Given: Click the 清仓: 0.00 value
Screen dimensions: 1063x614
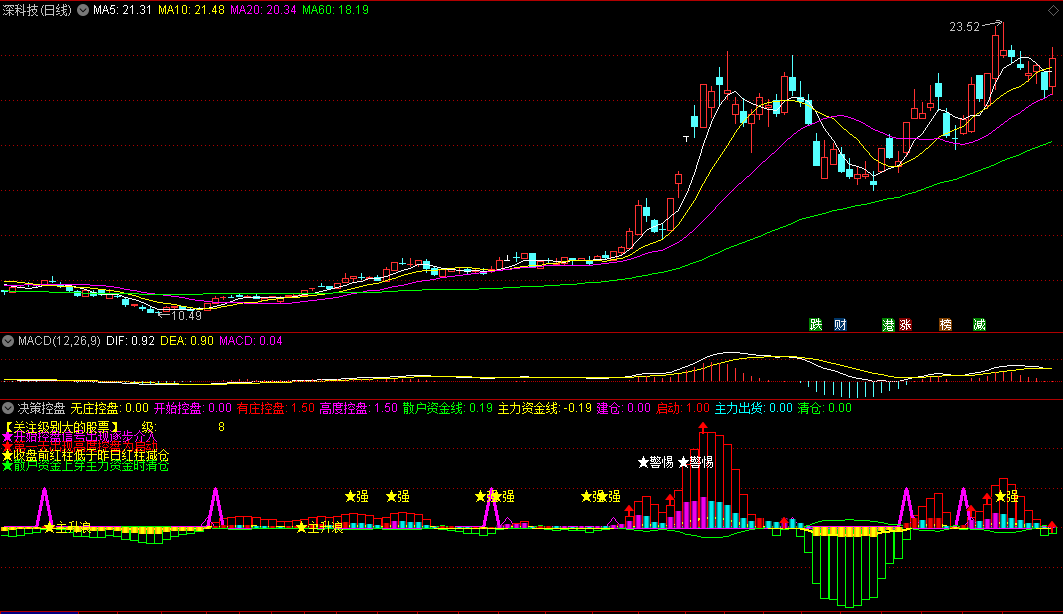Looking at the screenshot, I should pos(825,408).
